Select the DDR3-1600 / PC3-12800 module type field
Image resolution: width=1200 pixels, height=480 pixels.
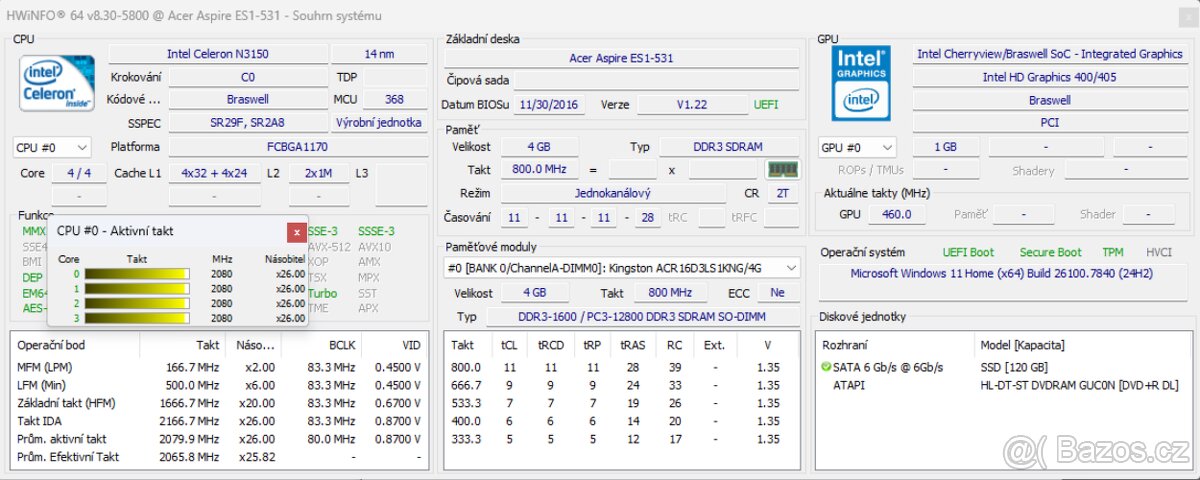pos(643,317)
